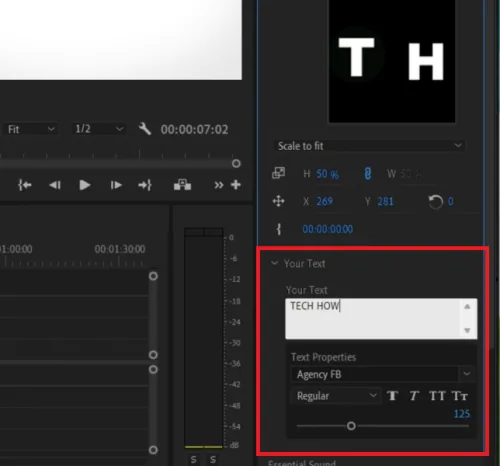Step back one frame
500x466 pixels.
pyautogui.click(x=55, y=185)
